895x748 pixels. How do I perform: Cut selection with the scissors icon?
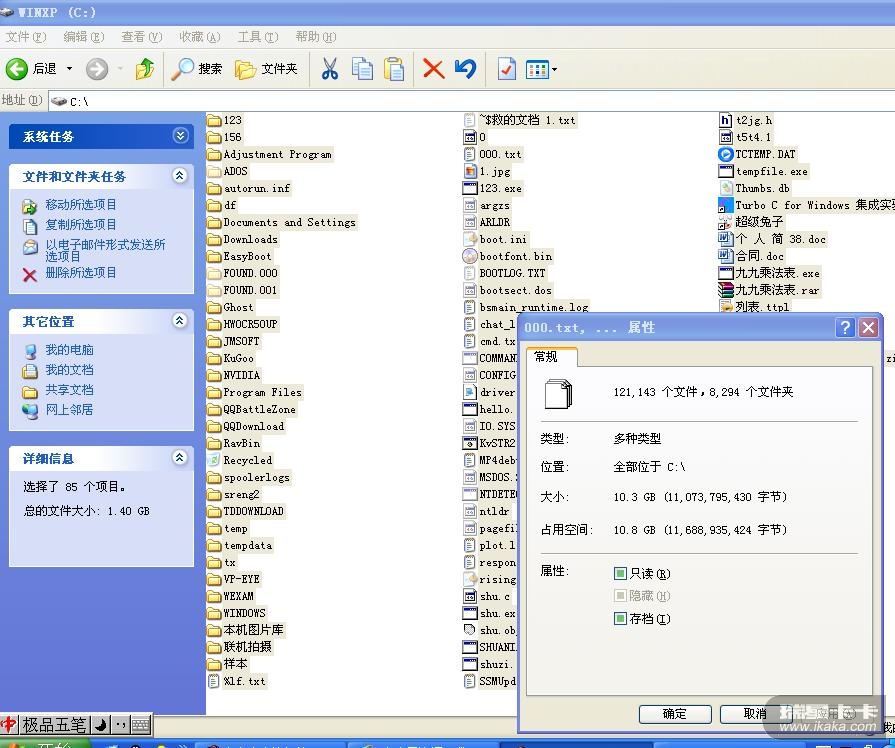329,69
